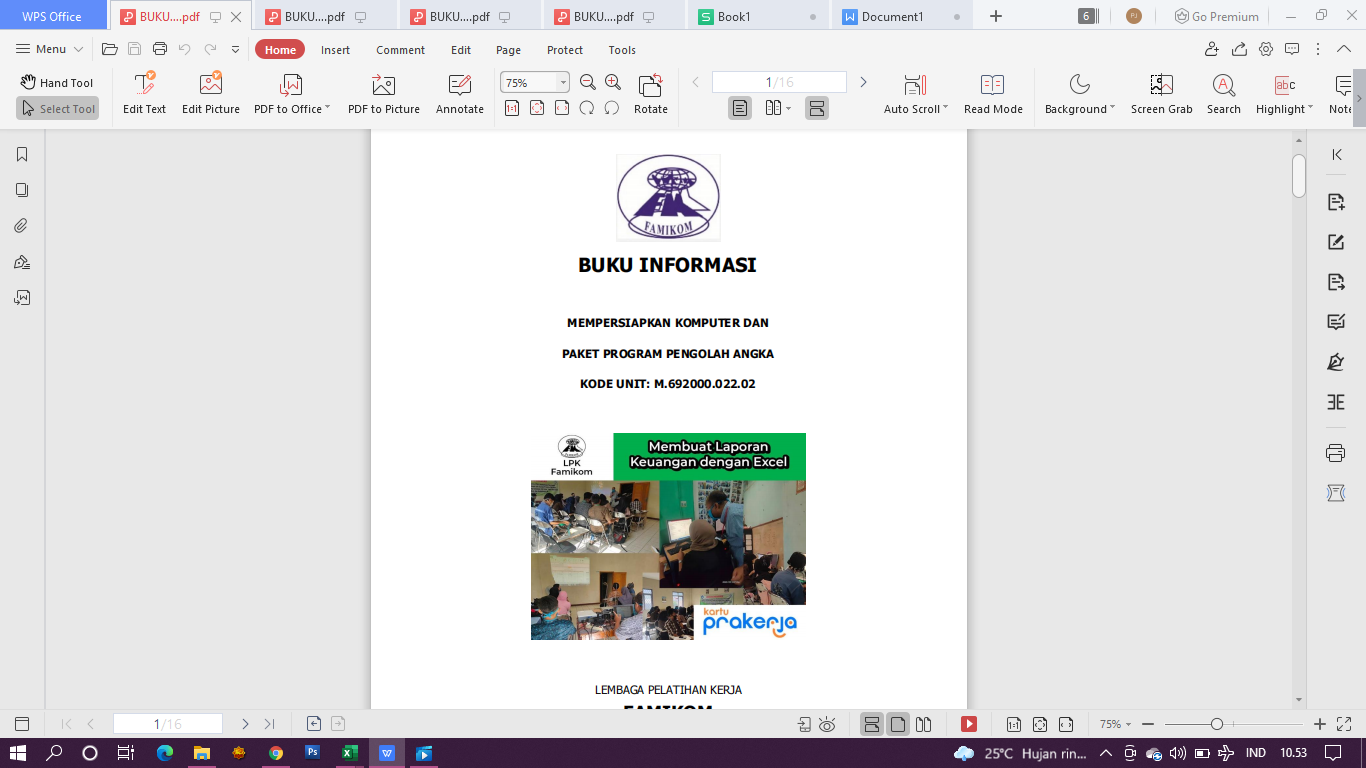This screenshot has height=768, width=1366.
Task: Click the Rotate button in the ribbon
Action: (651, 94)
